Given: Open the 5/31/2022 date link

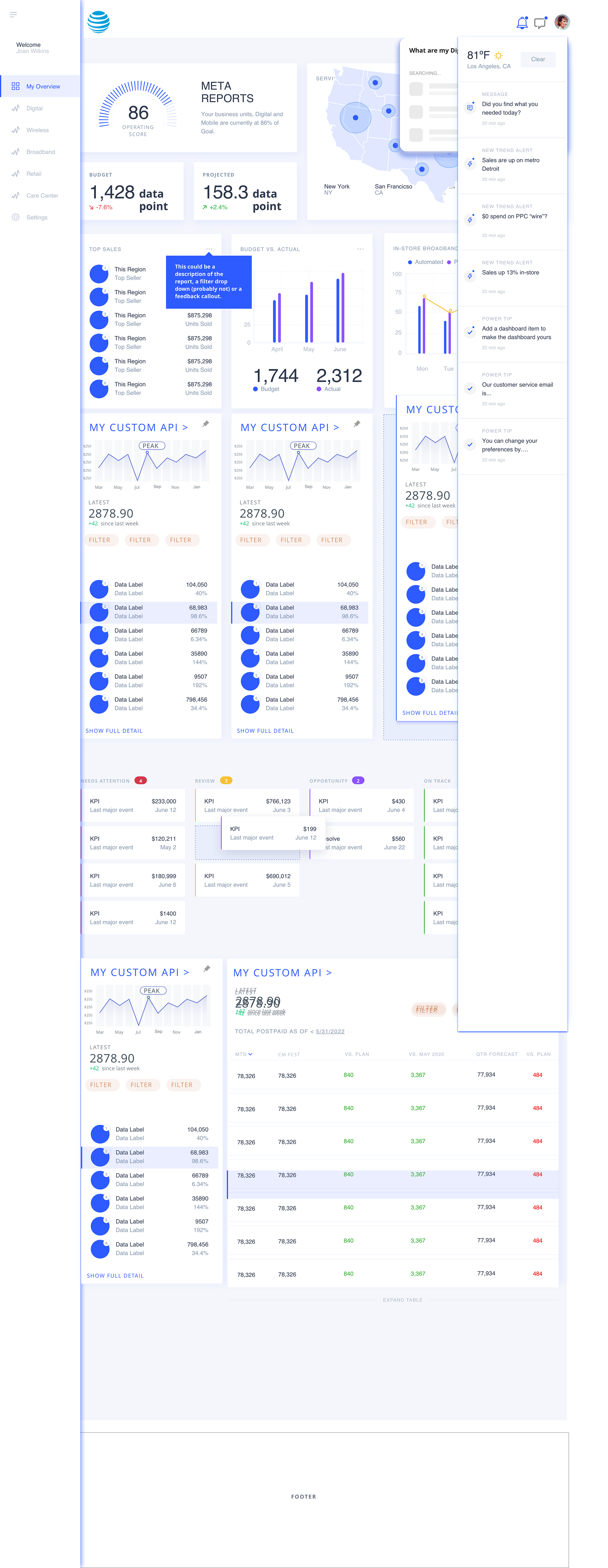Looking at the screenshot, I should [331, 1031].
